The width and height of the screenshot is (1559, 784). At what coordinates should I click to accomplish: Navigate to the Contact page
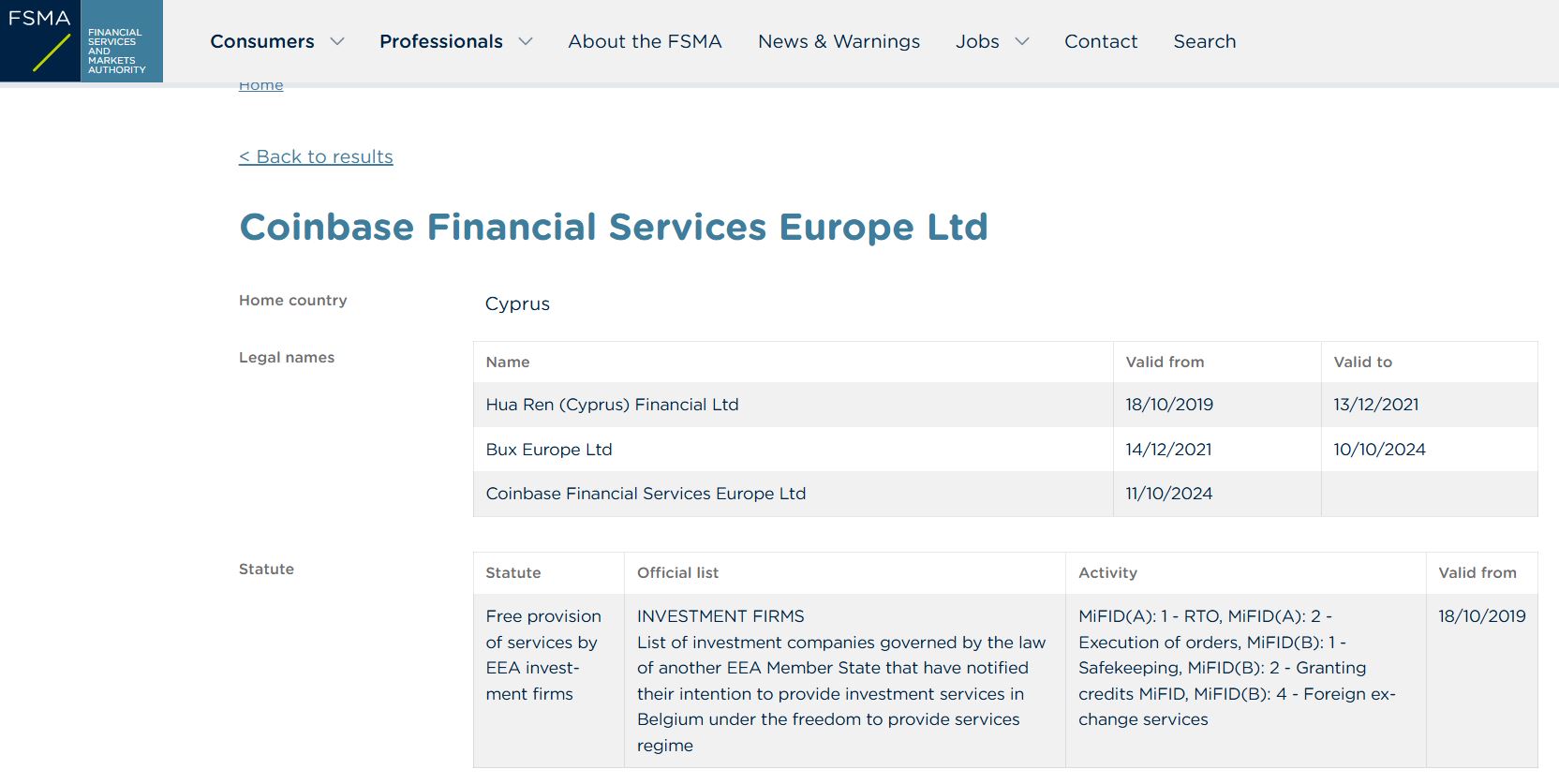tap(1101, 41)
